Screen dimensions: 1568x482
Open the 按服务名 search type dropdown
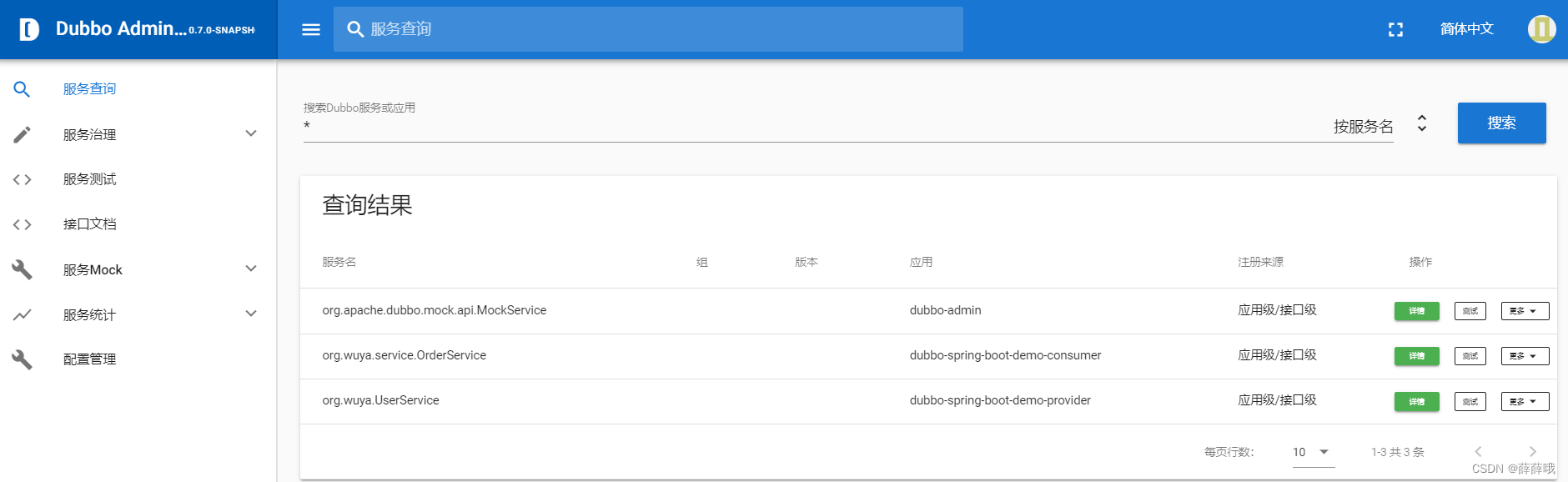click(1380, 126)
